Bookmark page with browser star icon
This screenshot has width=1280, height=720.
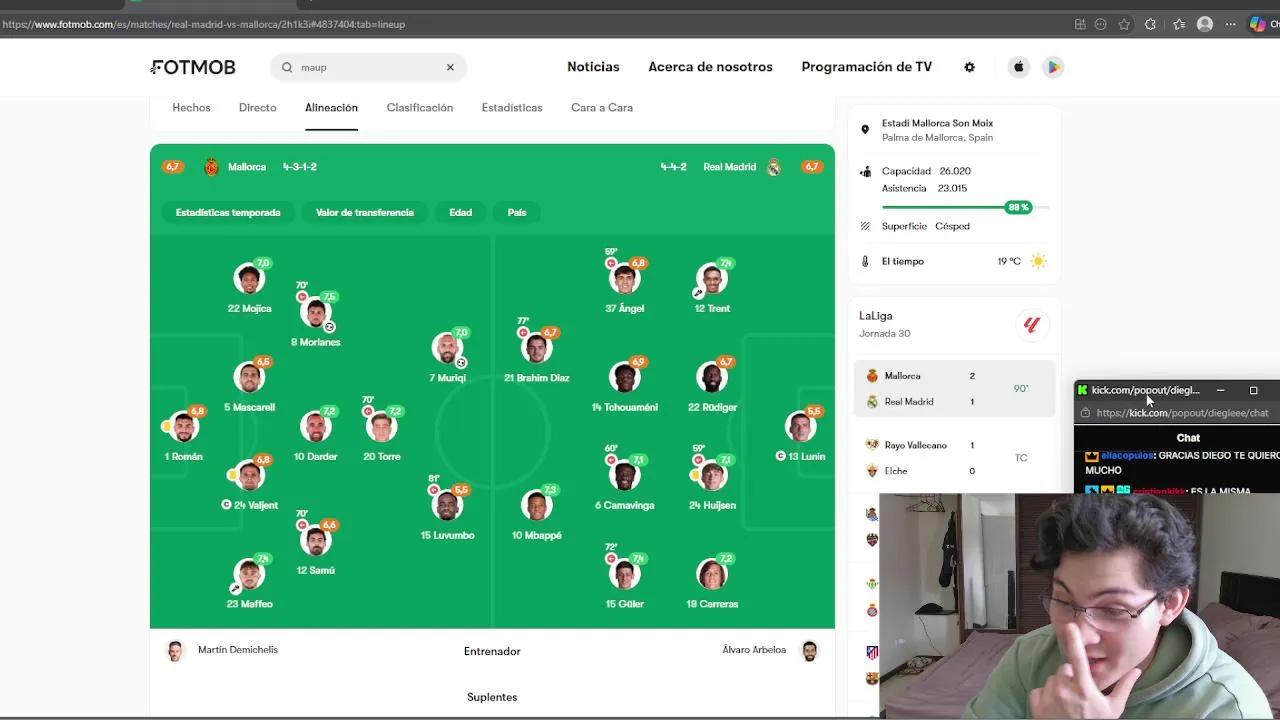point(1124,24)
